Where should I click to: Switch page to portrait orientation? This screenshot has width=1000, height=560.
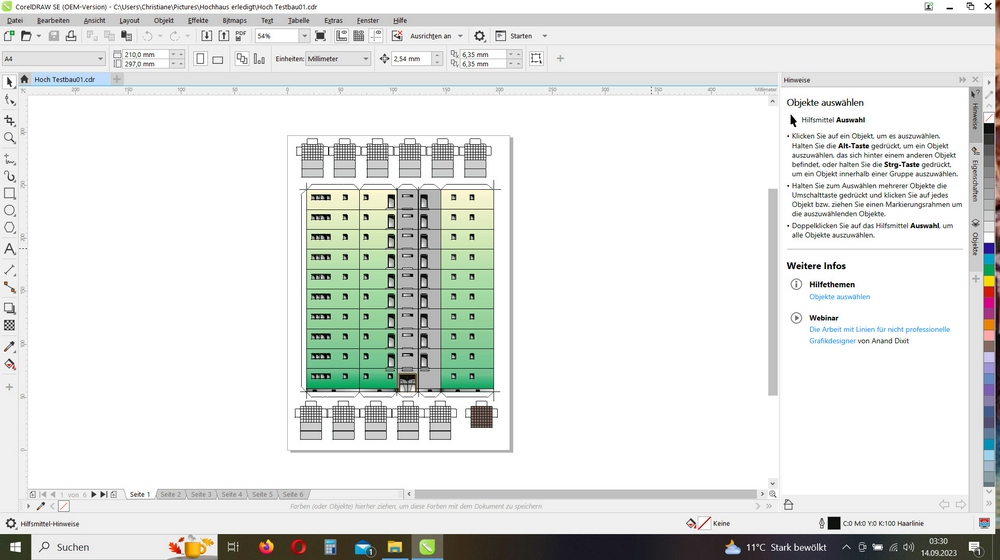[201, 59]
